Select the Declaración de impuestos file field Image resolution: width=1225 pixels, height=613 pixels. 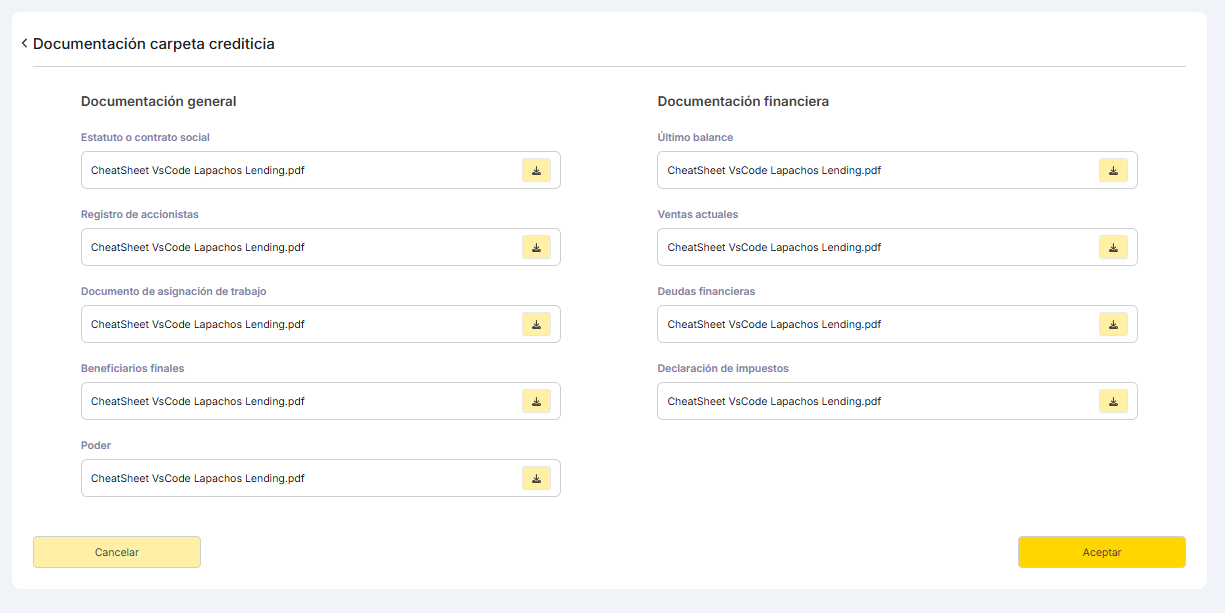click(x=877, y=401)
